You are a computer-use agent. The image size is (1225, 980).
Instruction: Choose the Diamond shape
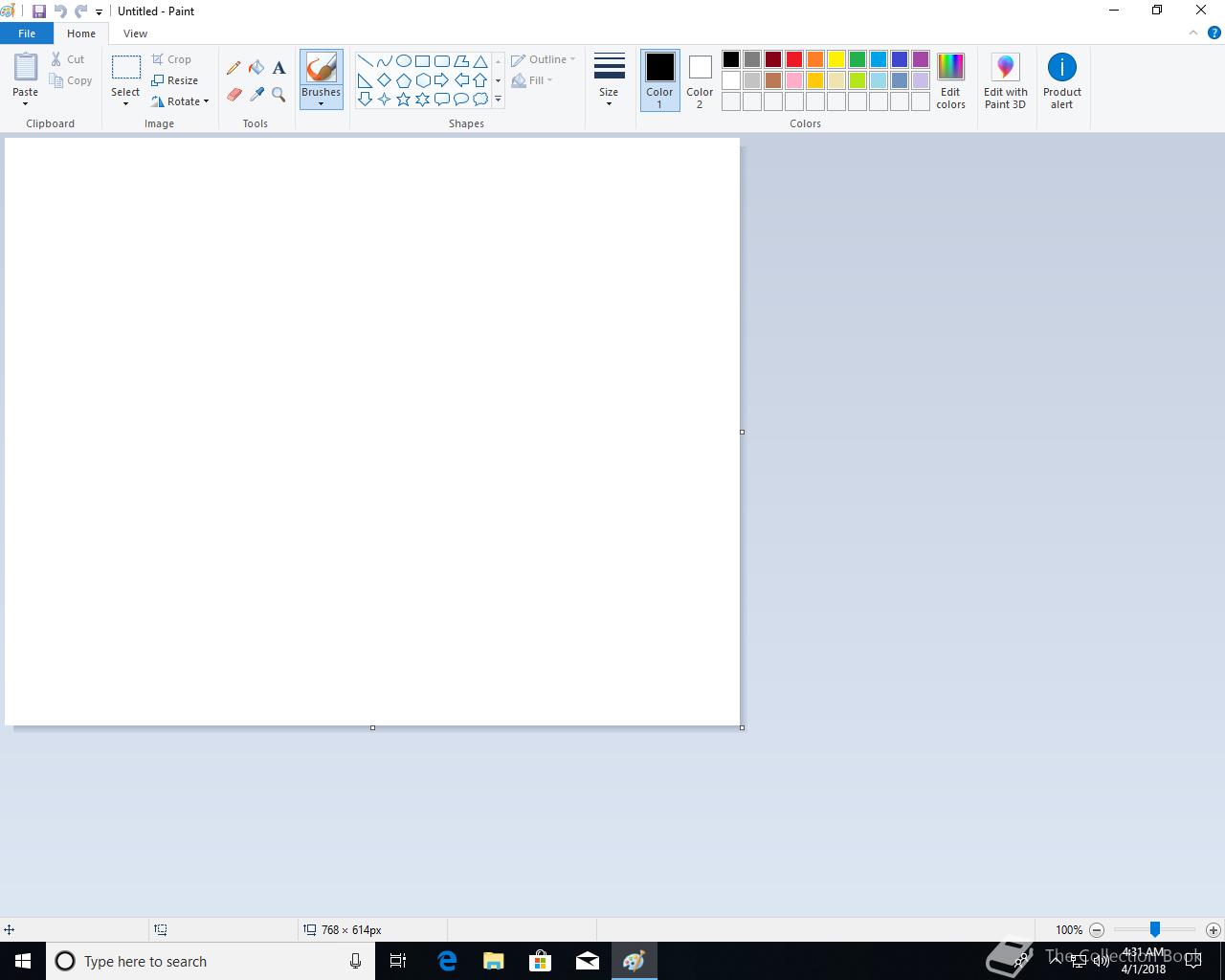[384, 80]
